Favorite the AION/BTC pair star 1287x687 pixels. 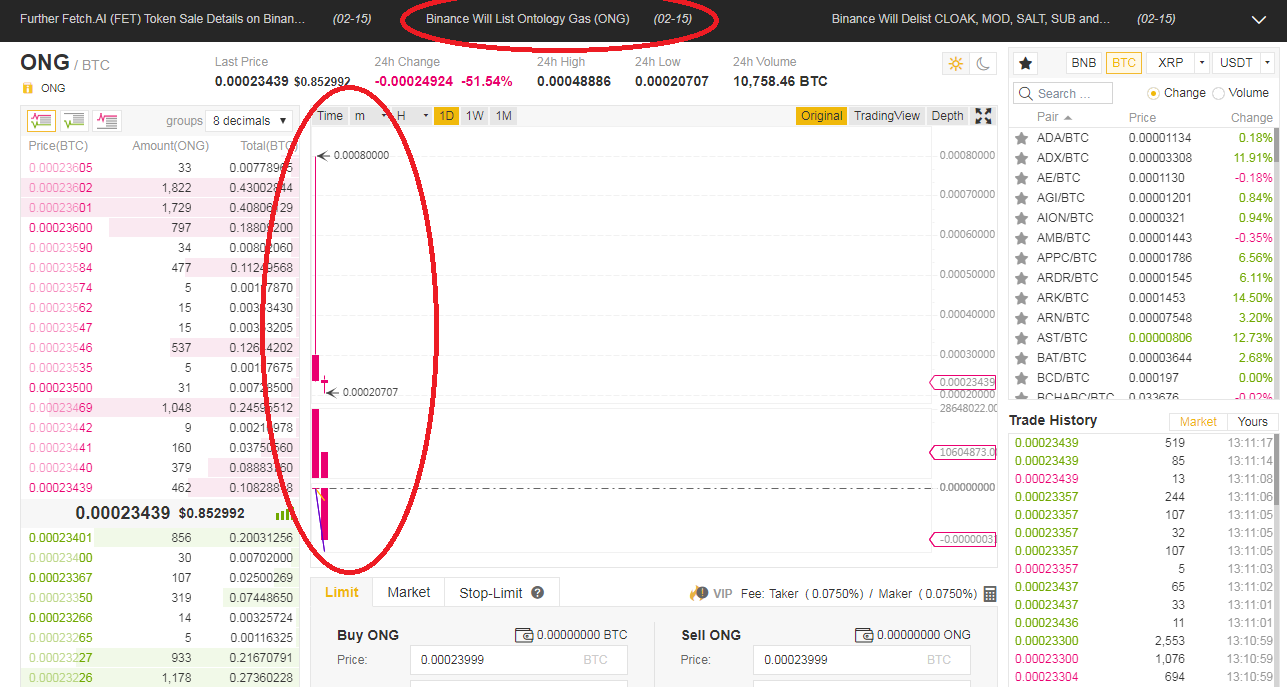(x=1021, y=218)
